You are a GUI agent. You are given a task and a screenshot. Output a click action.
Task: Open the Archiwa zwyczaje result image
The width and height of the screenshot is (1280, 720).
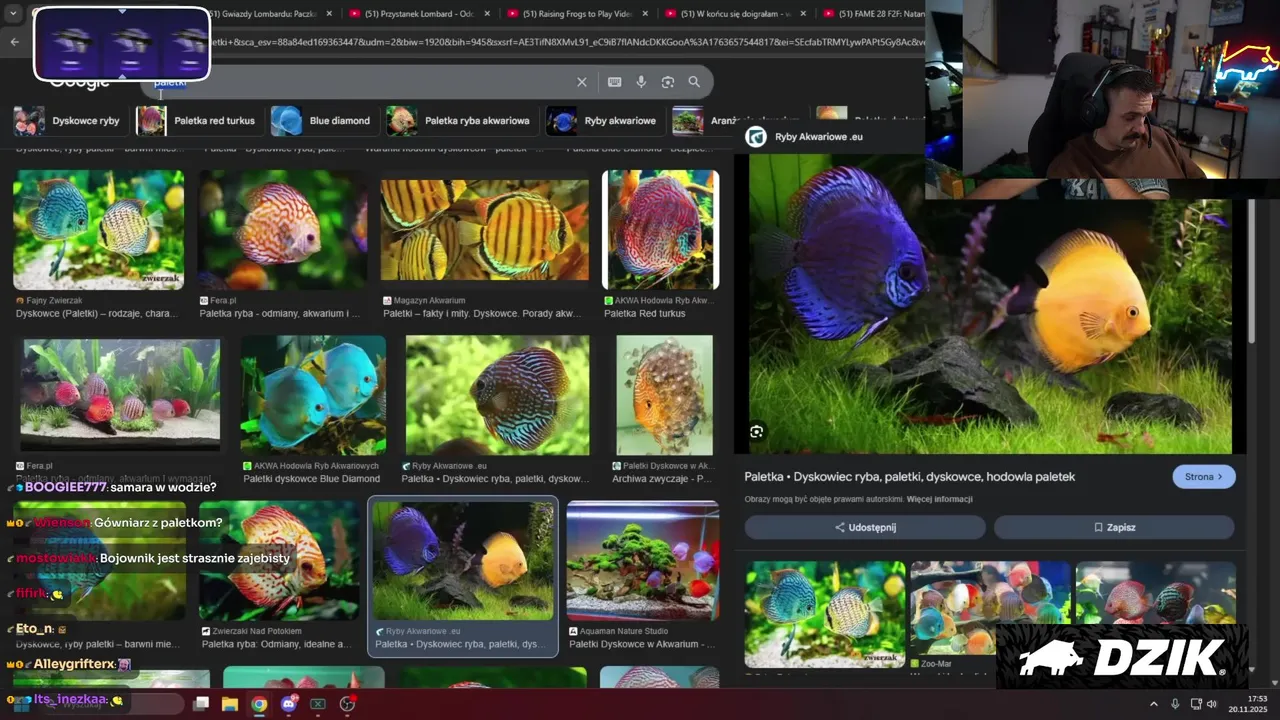coord(665,395)
